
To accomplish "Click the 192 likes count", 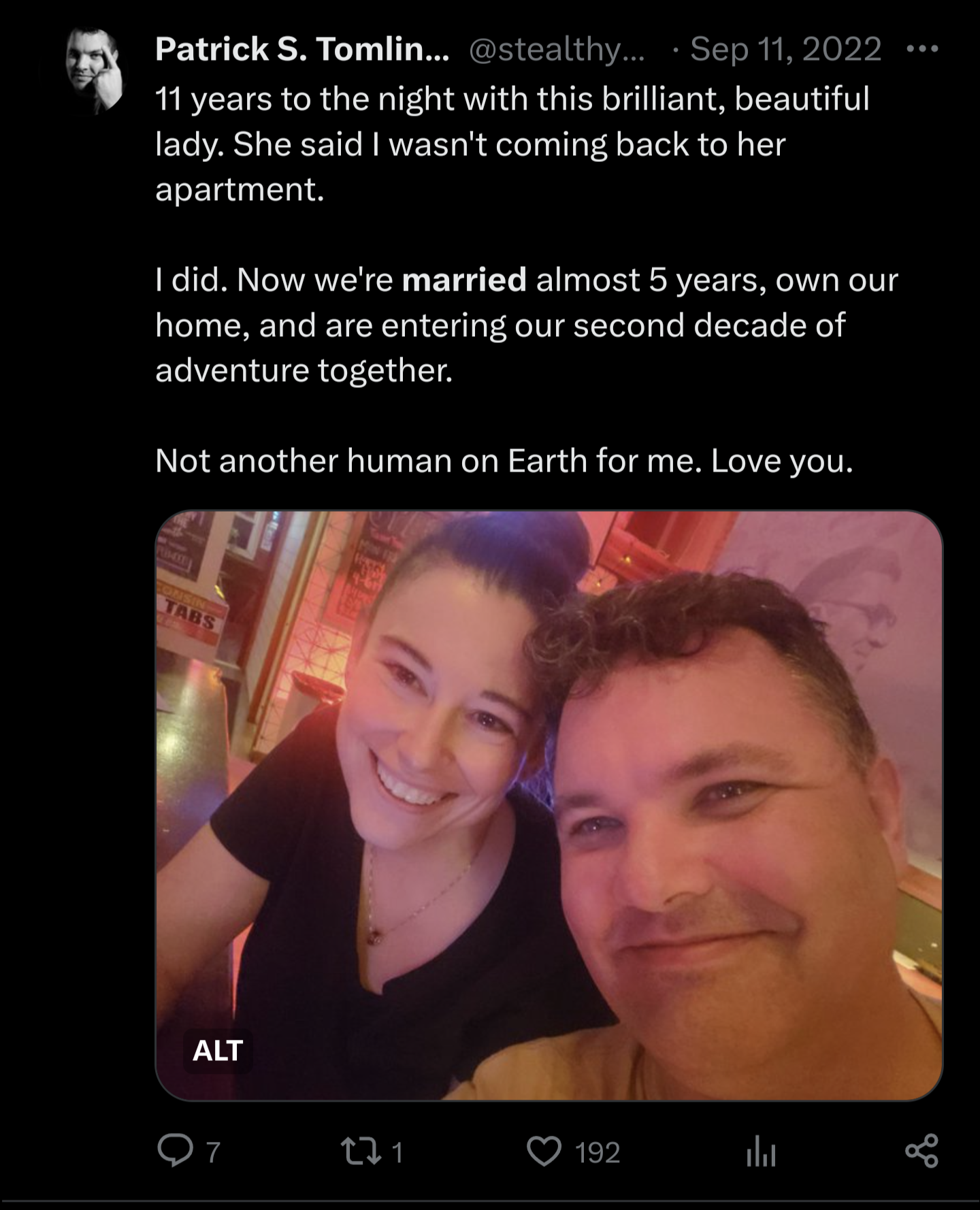I will (598, 1152).
